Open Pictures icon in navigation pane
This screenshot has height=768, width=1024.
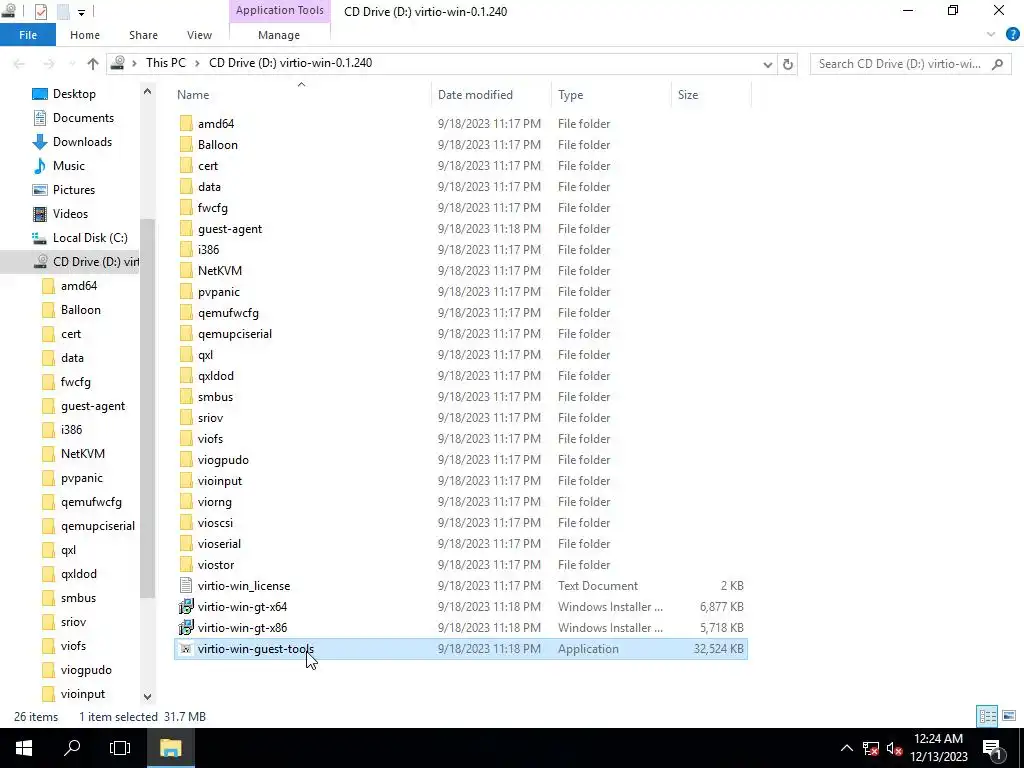(40, 190)
